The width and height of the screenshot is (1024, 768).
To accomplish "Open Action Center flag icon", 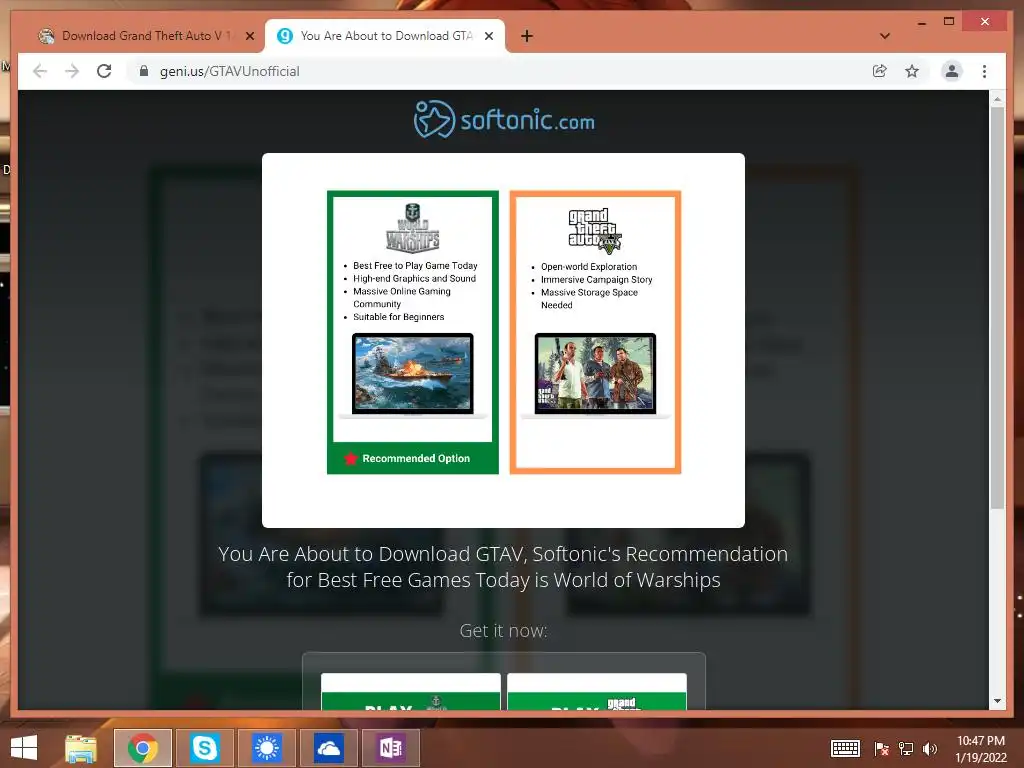I will point(881,749).
